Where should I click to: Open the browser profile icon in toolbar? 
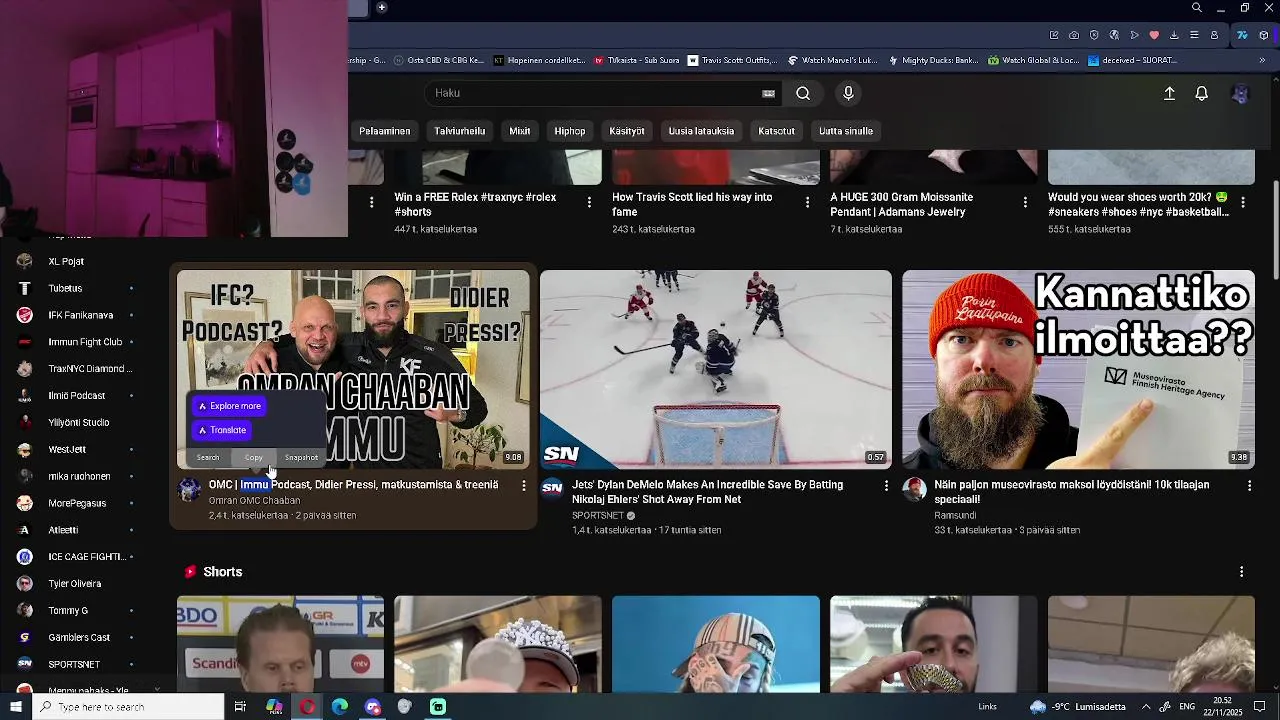pyautogui.click(x=1214, y=35)
